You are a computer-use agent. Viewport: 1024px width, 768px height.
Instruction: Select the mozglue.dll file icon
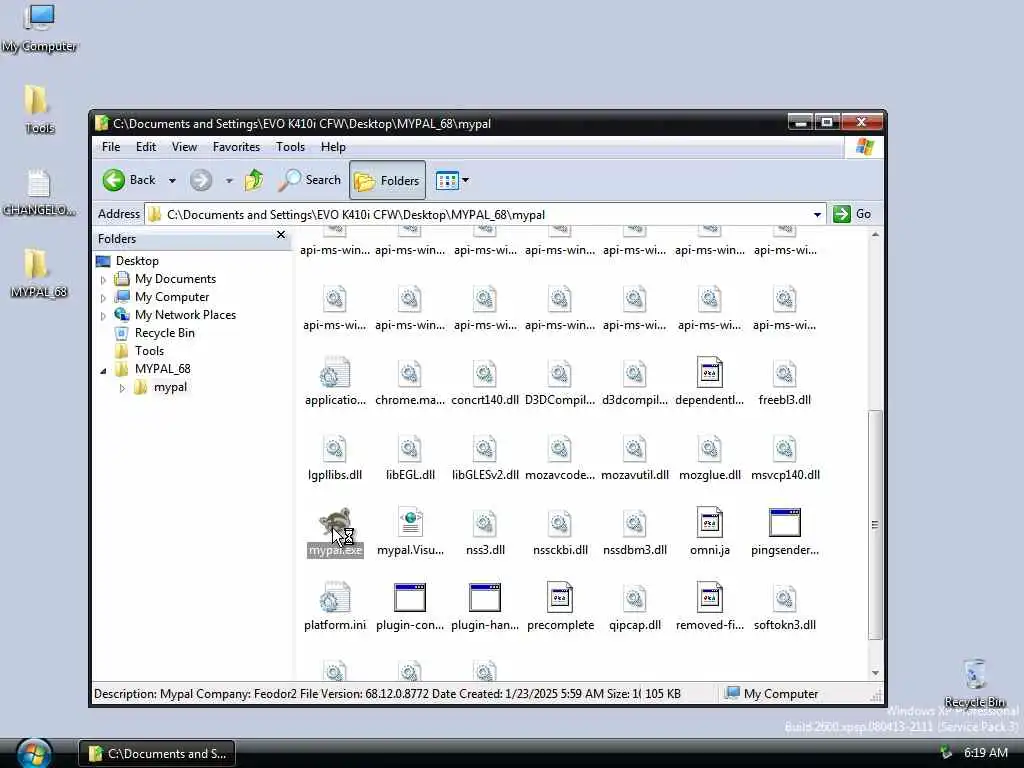[x=710, y=448]
